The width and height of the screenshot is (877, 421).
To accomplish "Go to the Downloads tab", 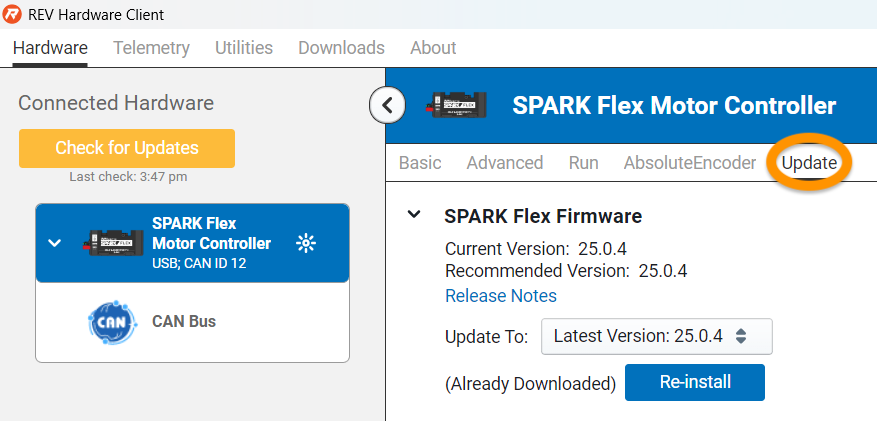I will click(341, 48).
